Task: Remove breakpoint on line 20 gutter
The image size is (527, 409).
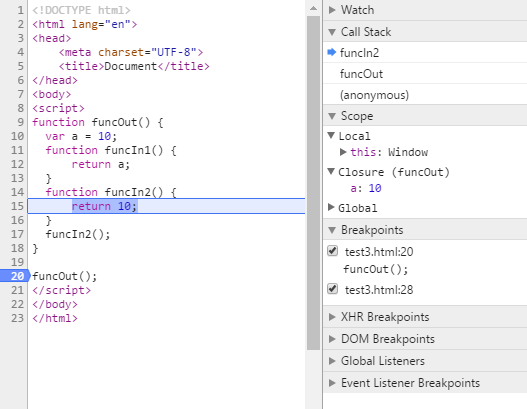Action: point(15,276)
